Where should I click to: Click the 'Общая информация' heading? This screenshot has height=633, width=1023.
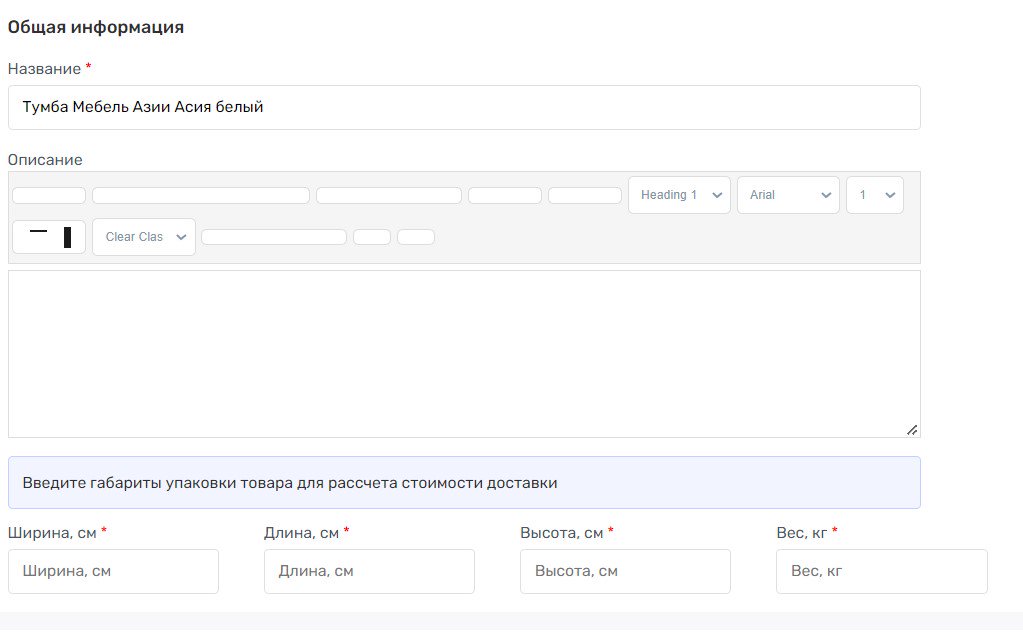[x=96, y=27]
